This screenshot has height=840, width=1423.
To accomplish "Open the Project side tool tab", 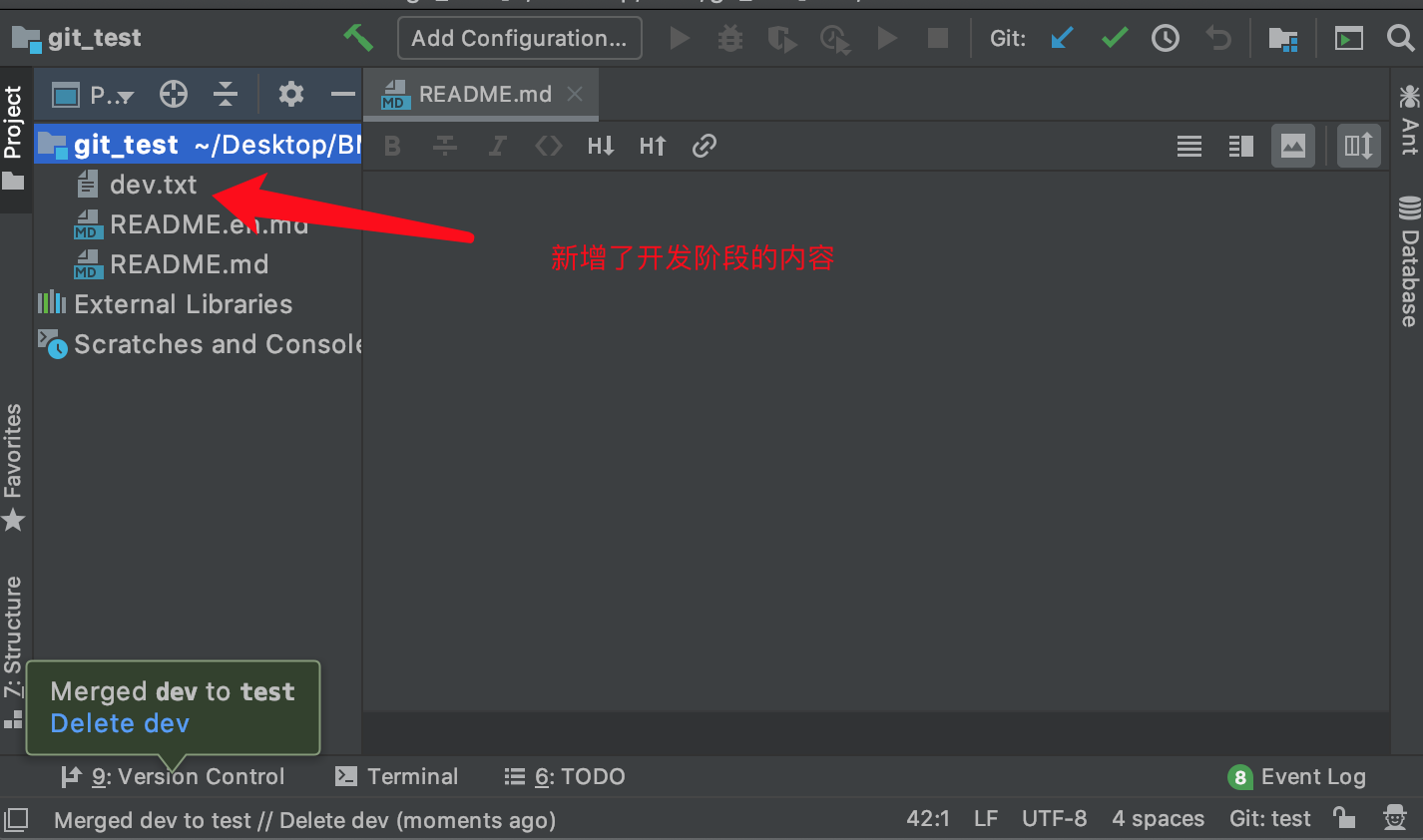I will (x=14, y=138).
